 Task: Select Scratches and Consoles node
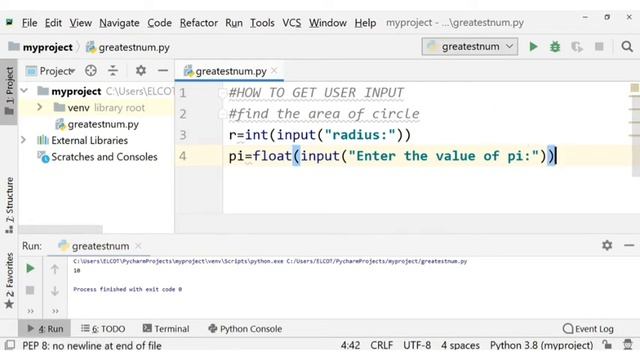click(97, 157)
